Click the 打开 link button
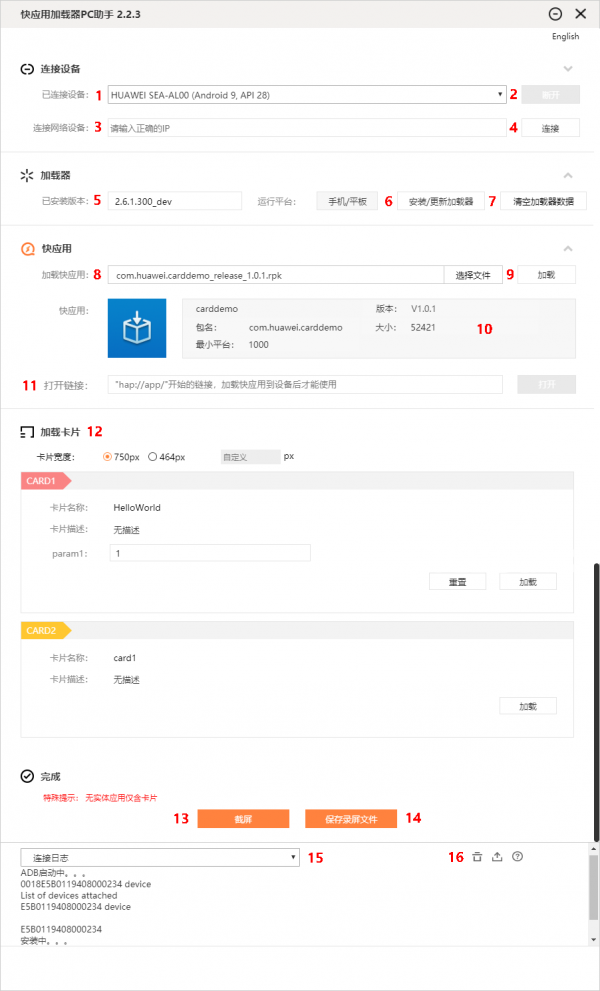The image size is (600, 991). 547,385
